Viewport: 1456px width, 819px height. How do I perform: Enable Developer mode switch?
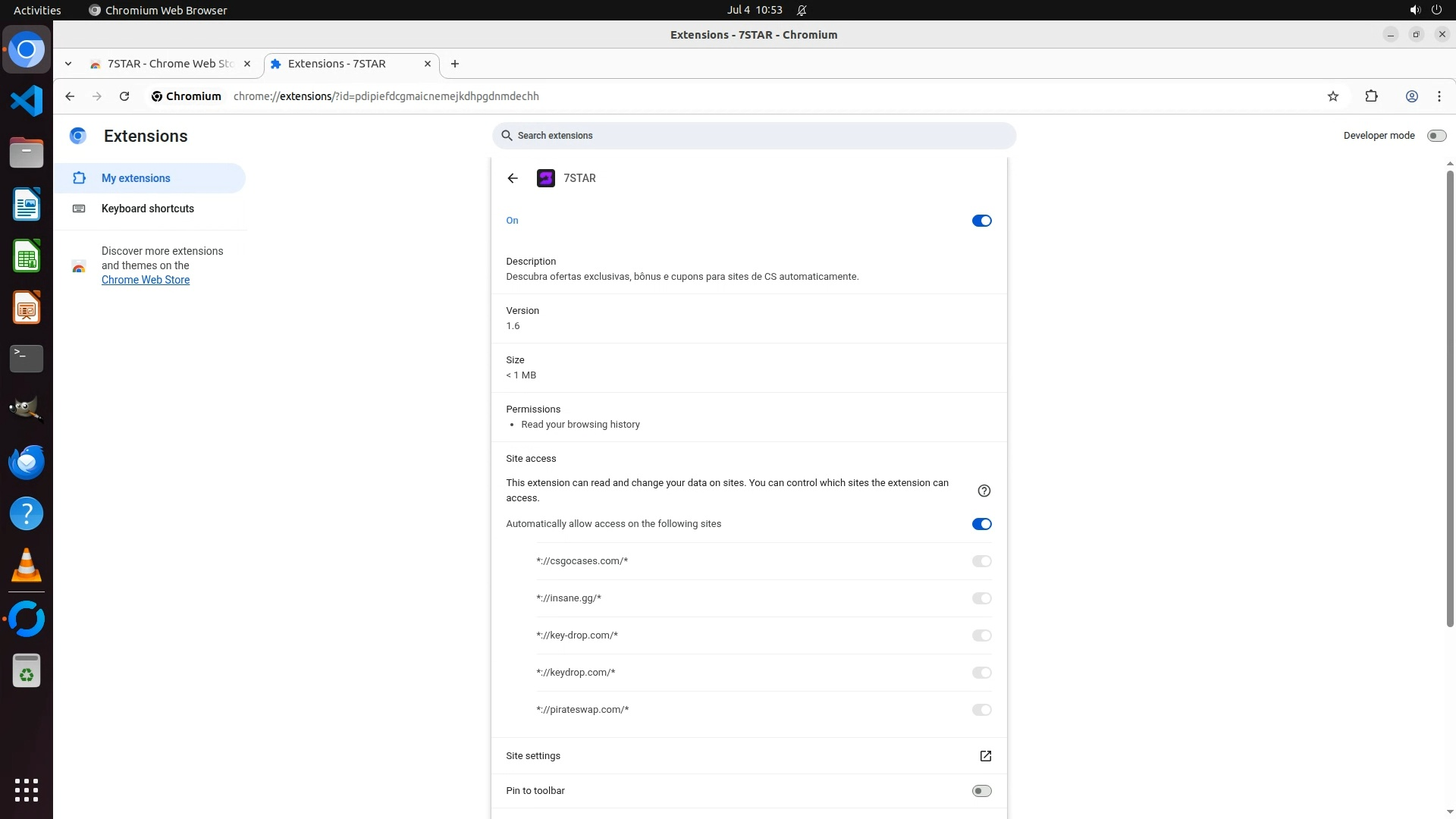(x=1436, y=136)
